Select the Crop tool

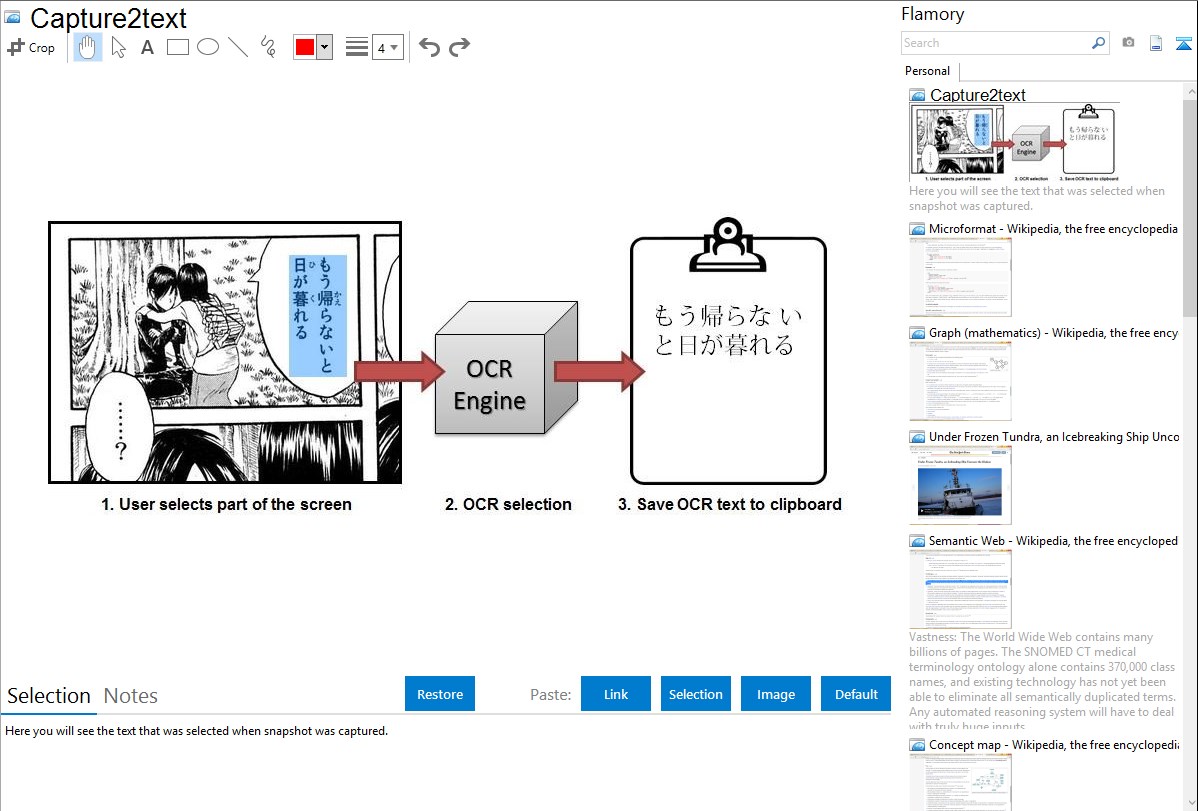coord(31,47)
